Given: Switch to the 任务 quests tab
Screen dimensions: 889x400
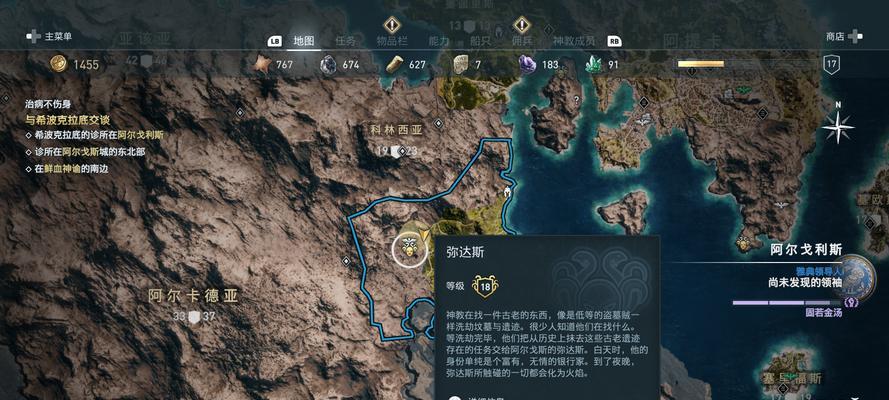Looking at the screenshot, I should 346,41.
